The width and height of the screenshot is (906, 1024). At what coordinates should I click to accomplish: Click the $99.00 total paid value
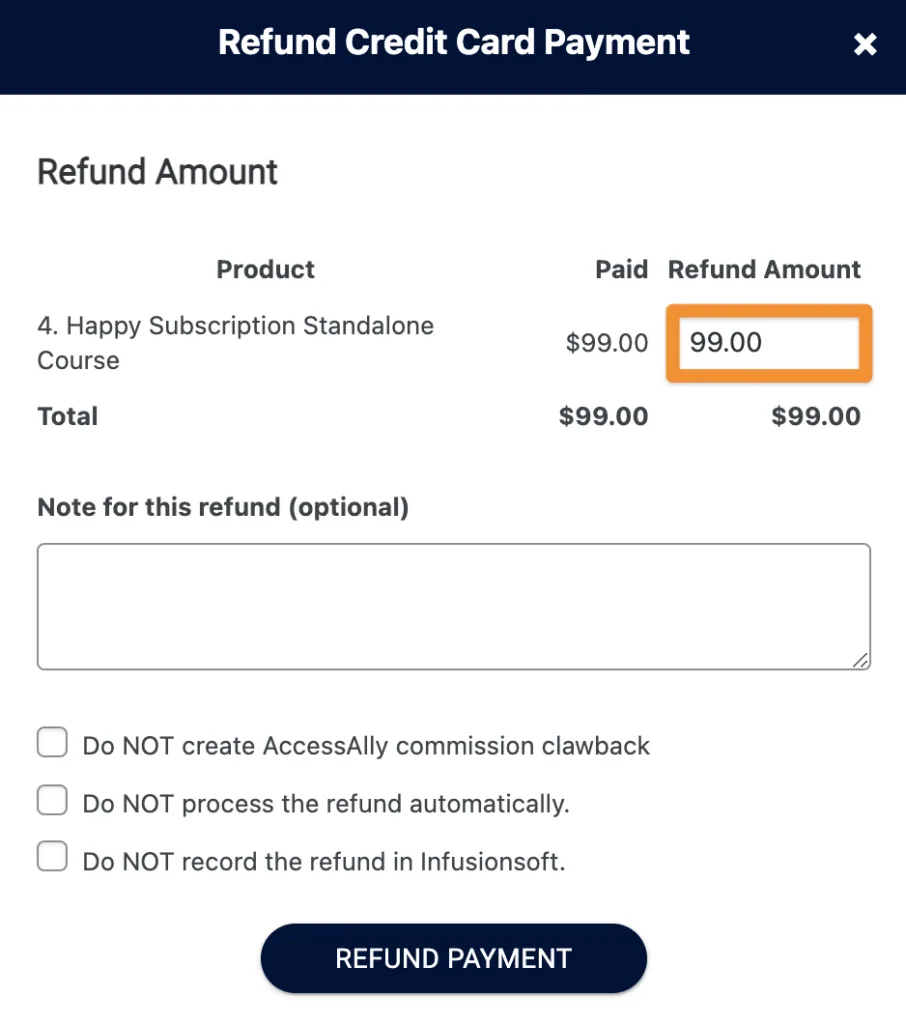tap(604, 416)
